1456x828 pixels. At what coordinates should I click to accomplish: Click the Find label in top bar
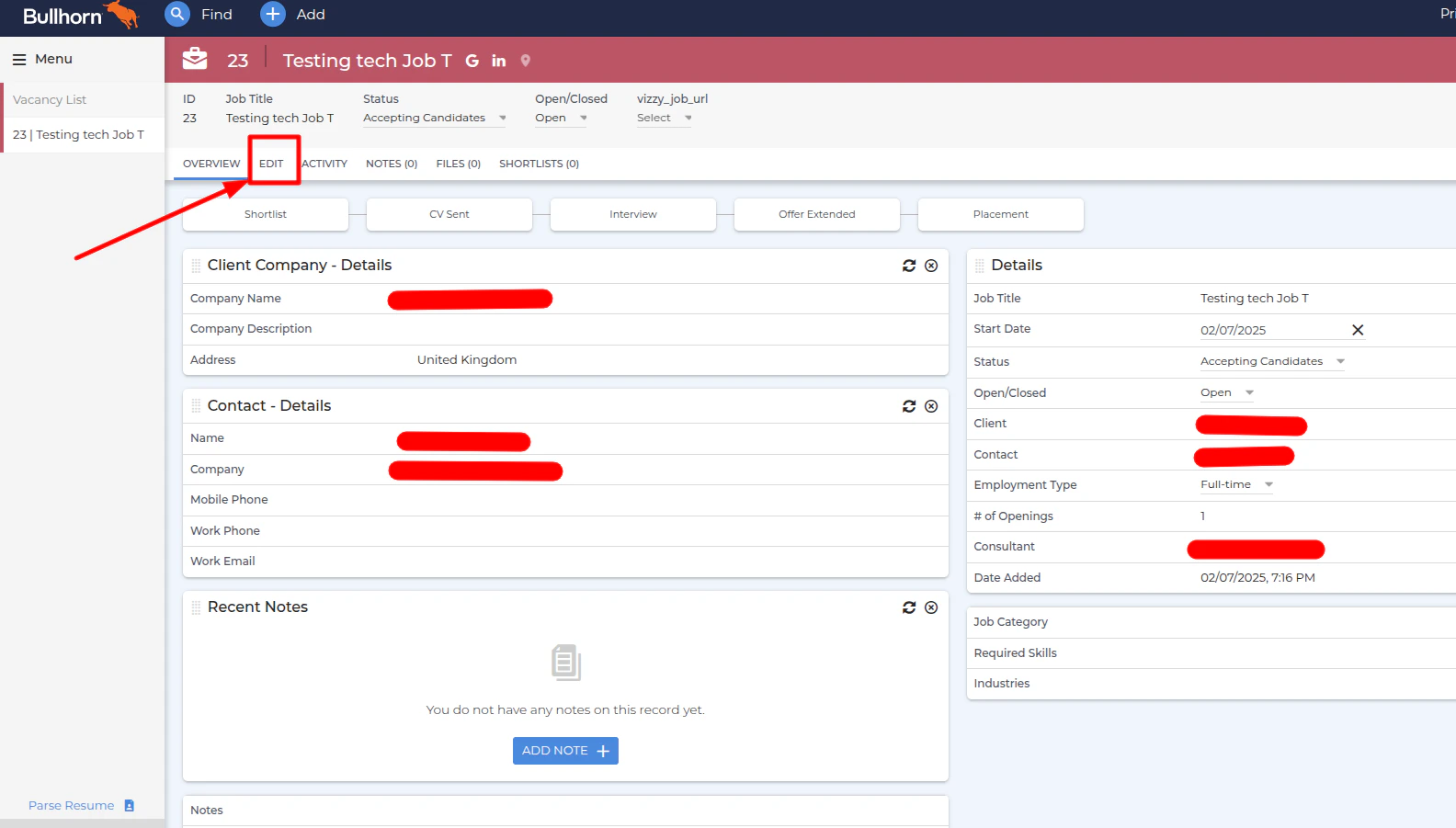click(x=217, y=15)
